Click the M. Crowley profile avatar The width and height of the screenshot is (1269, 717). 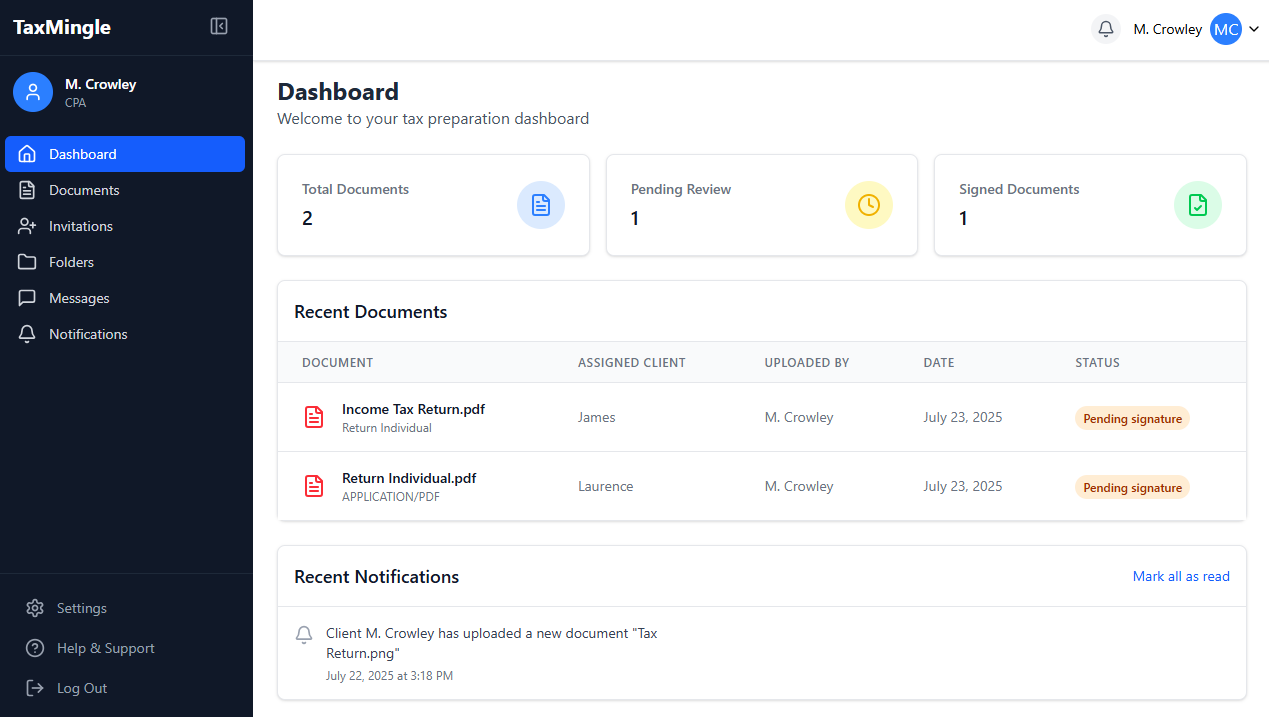pos(32,91)
